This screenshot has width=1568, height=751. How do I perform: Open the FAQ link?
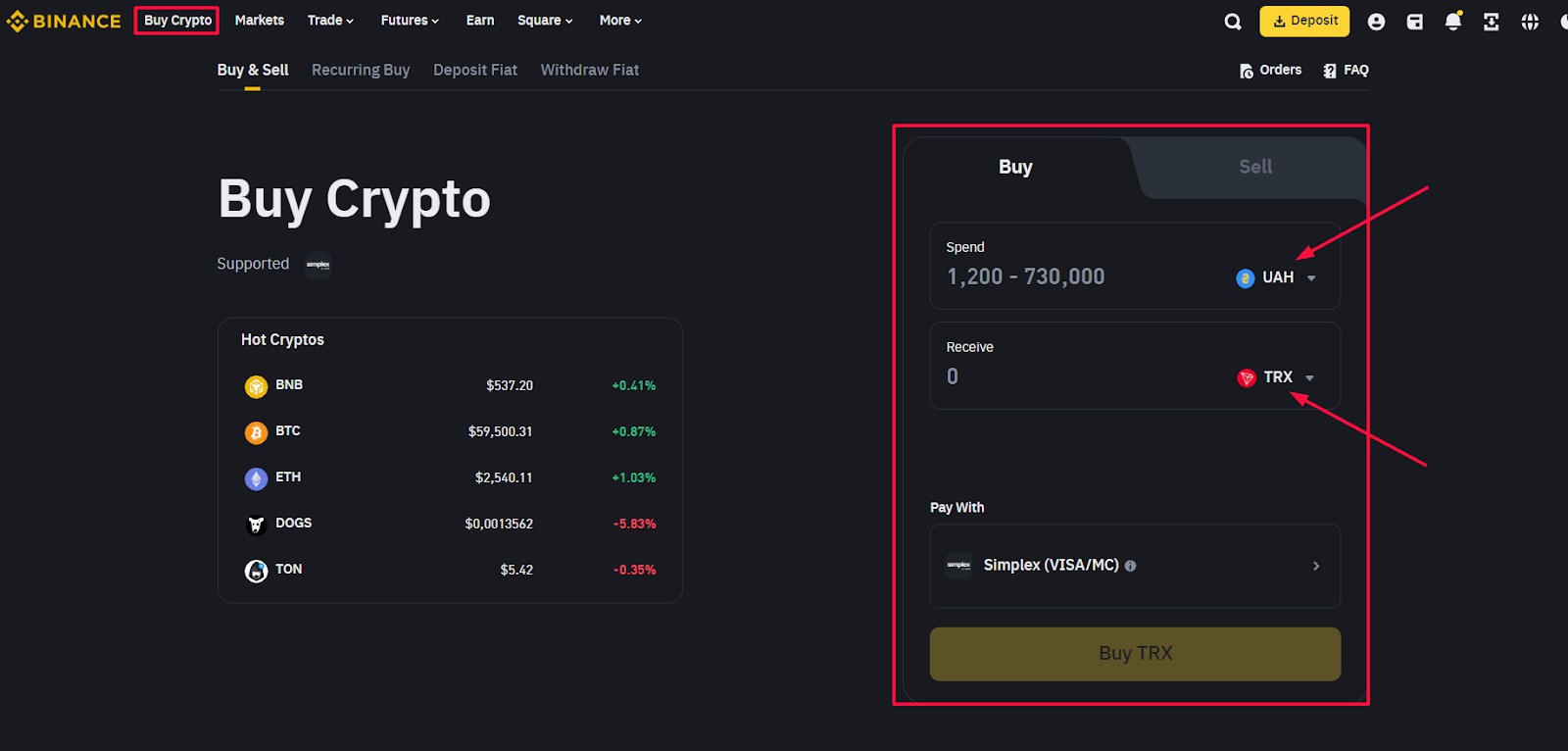click(1346, 71)
